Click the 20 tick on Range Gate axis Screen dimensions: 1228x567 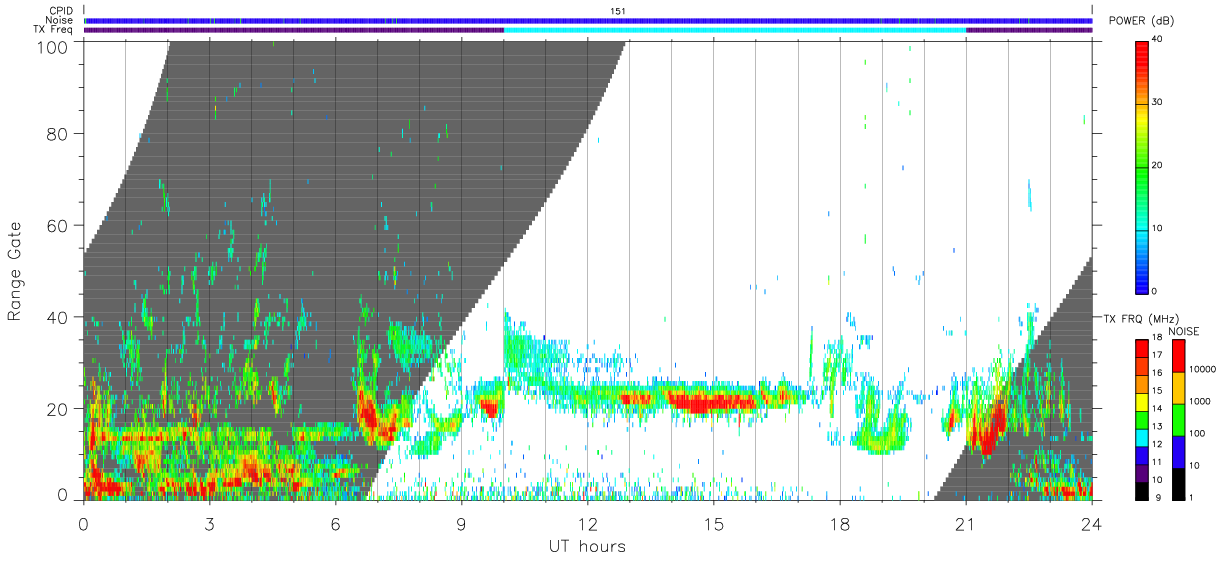(57, 409)
